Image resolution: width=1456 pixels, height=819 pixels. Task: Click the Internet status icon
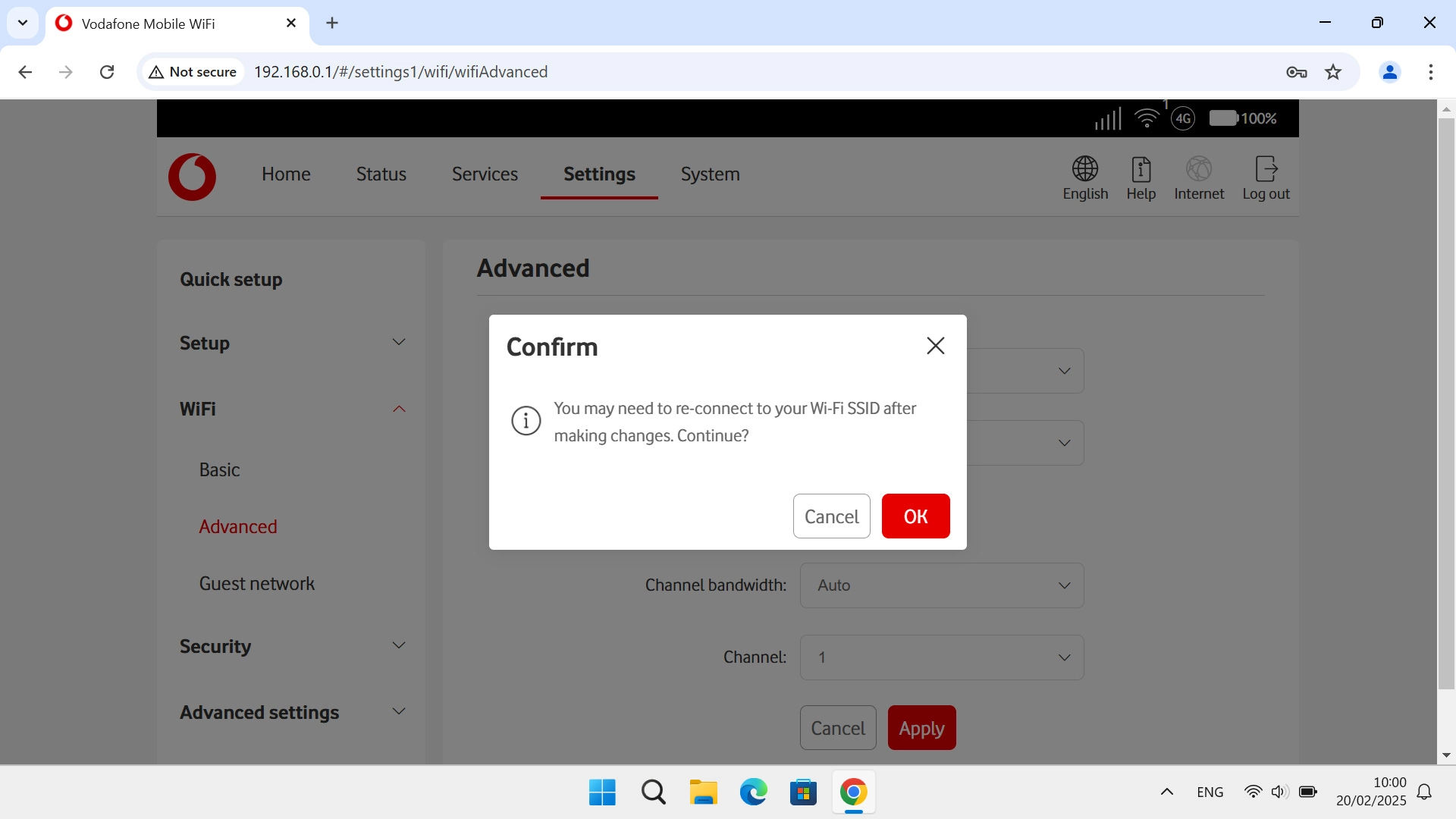1198,178
